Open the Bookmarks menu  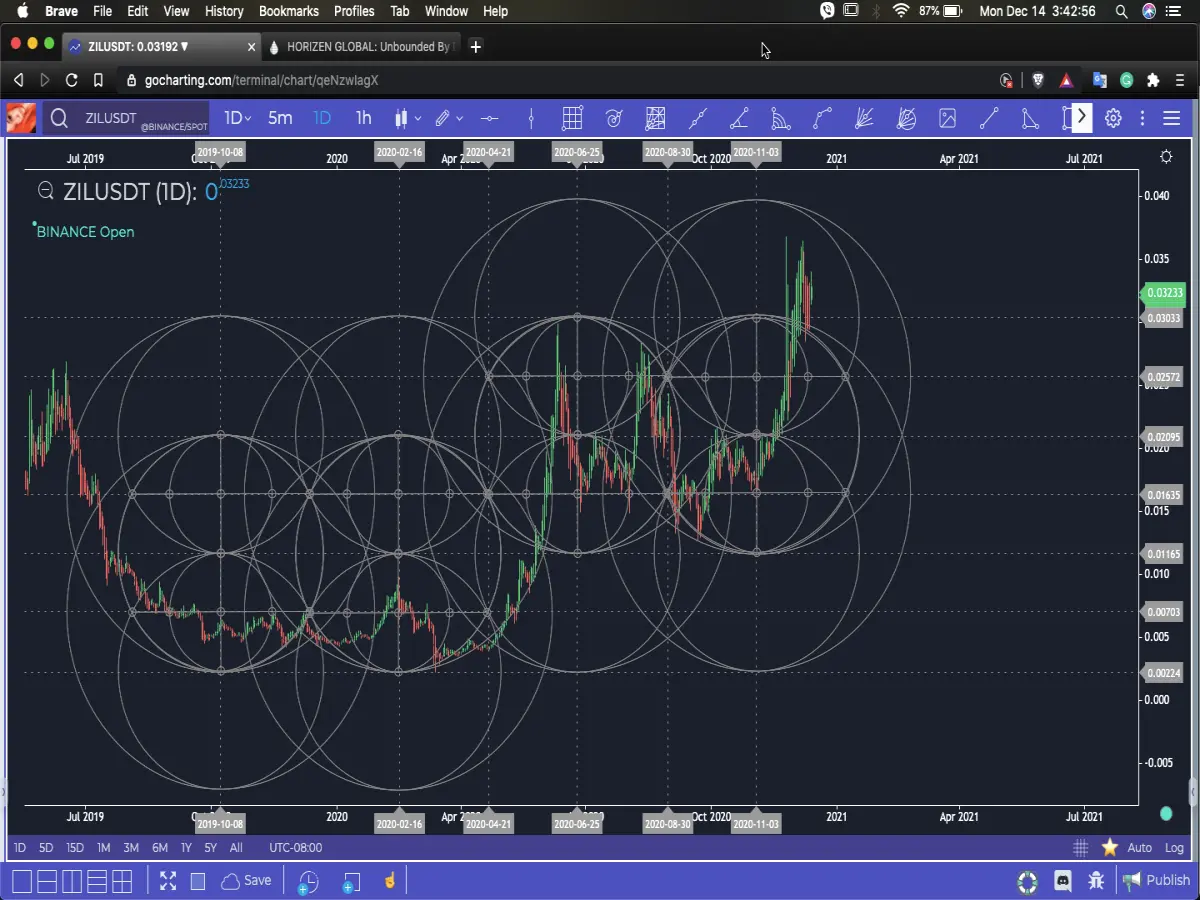289,11
